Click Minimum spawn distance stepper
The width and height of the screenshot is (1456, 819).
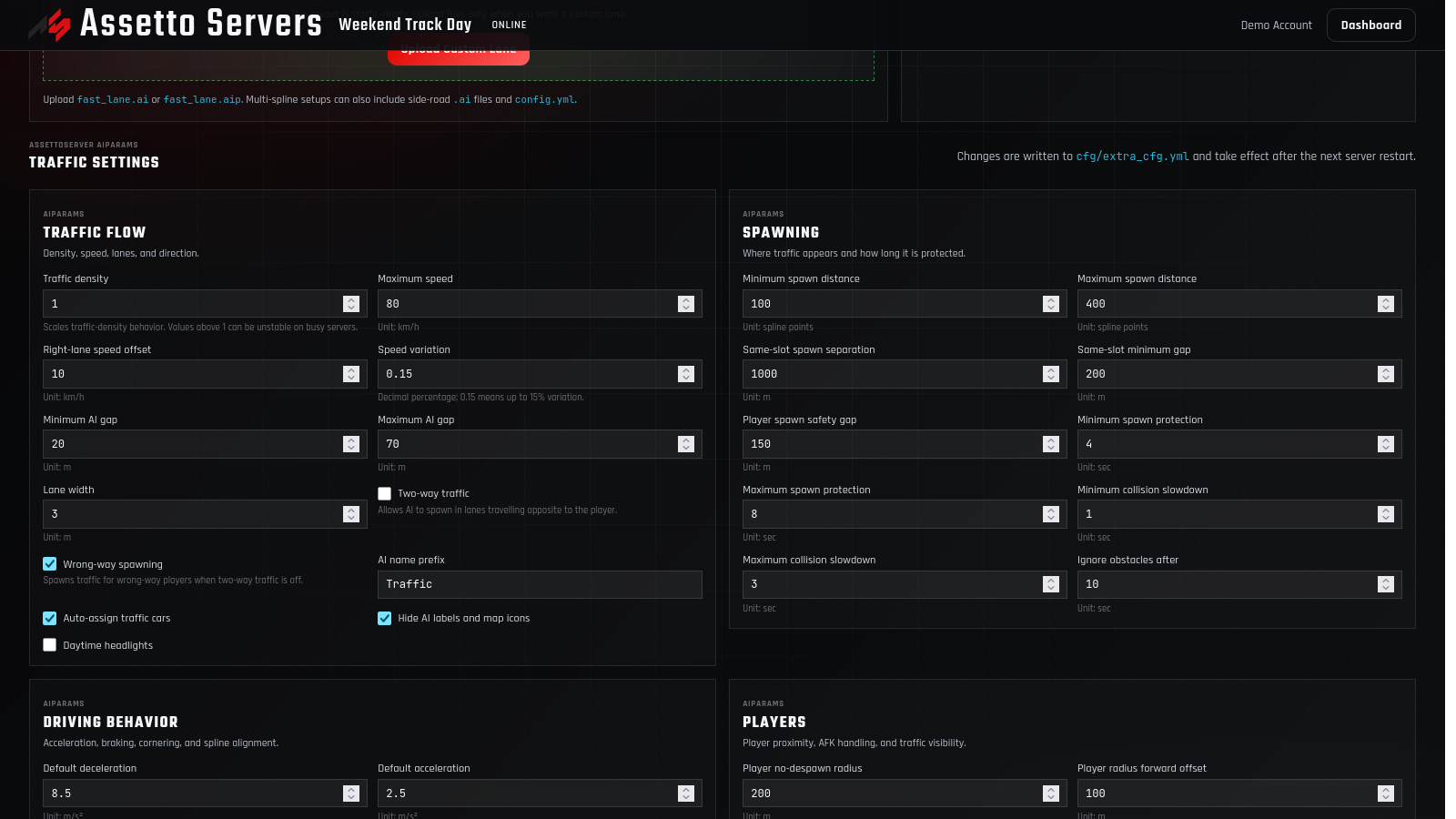point(1051,304)
